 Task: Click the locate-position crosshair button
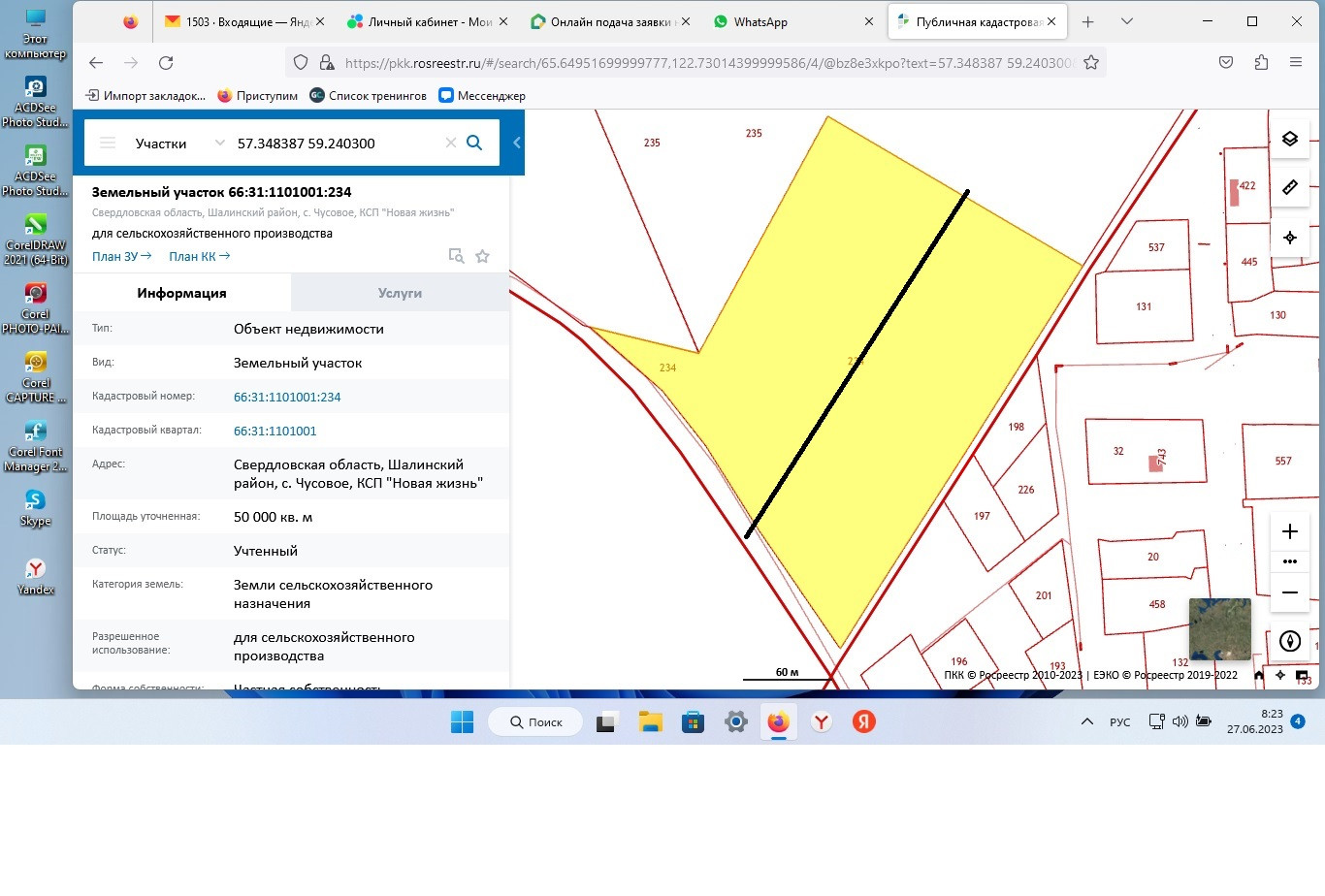coord(1289,238)
